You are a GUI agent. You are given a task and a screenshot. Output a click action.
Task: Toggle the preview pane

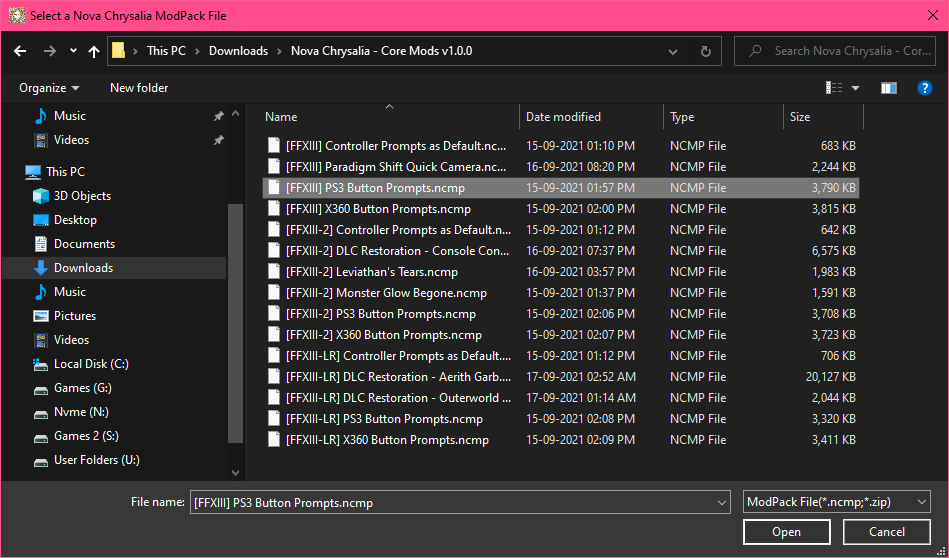pyautogui.click(x=888, y=88)
